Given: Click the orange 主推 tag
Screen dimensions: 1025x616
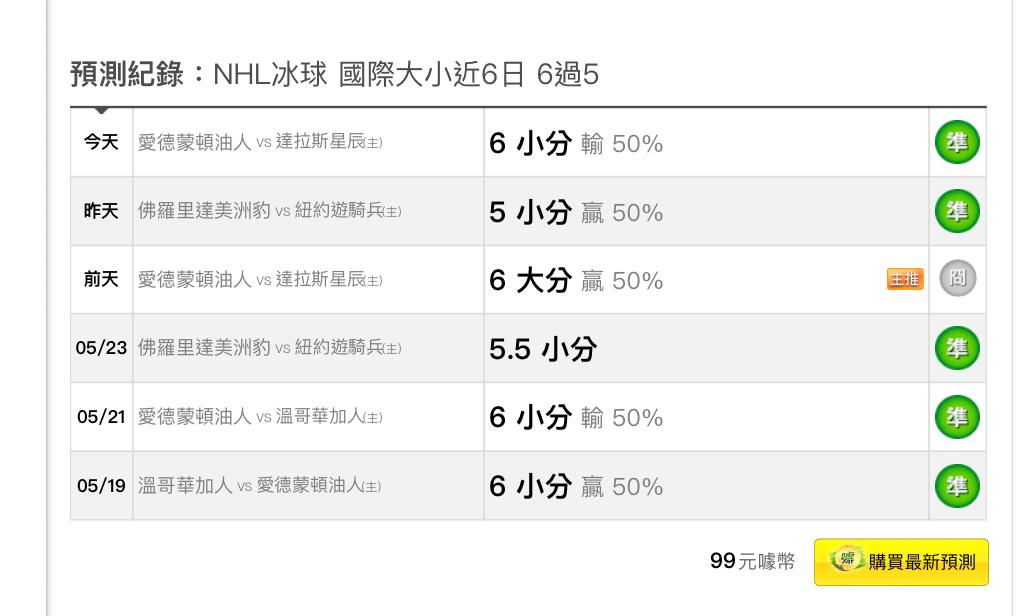Looking at the screenshot, I should pos(905,279).
